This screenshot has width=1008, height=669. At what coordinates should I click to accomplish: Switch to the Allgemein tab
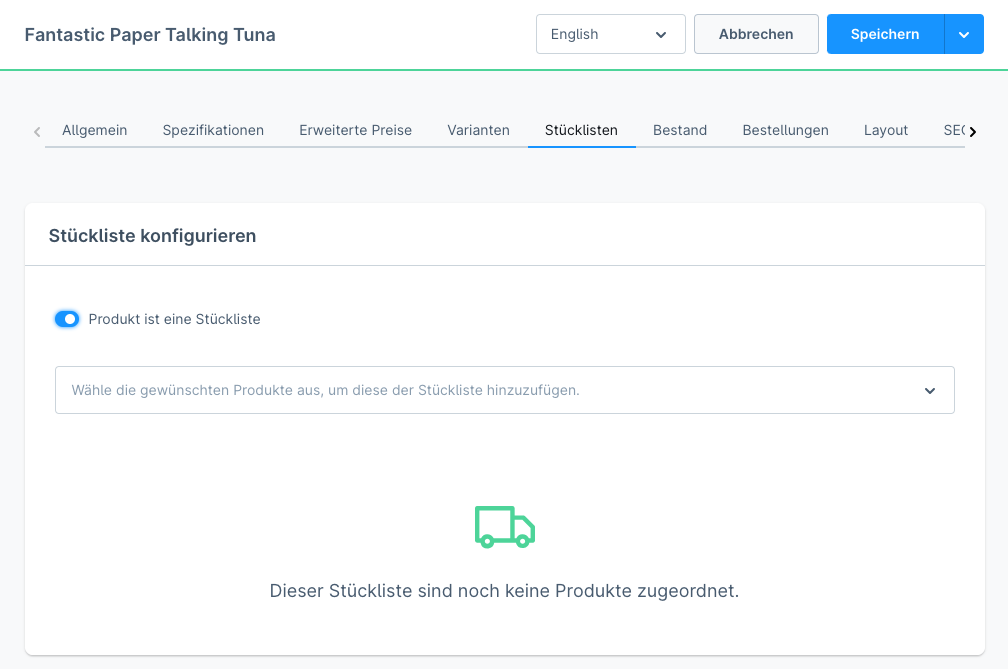pos(94,130)
